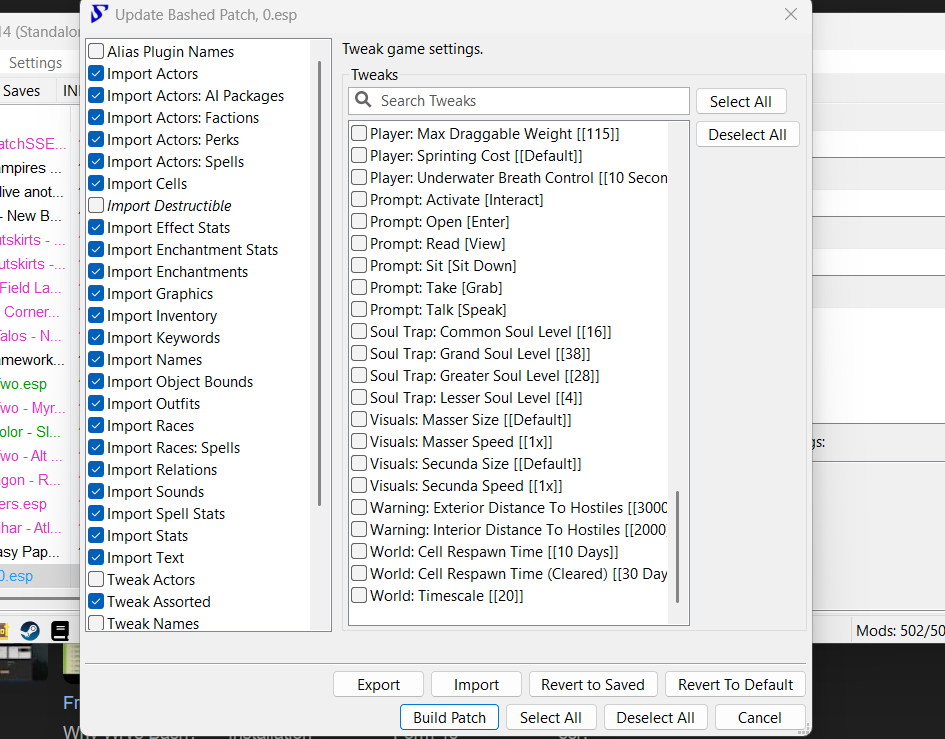
Task: Click the Wrye Bash logo in title bar
Action: point(99,14)
